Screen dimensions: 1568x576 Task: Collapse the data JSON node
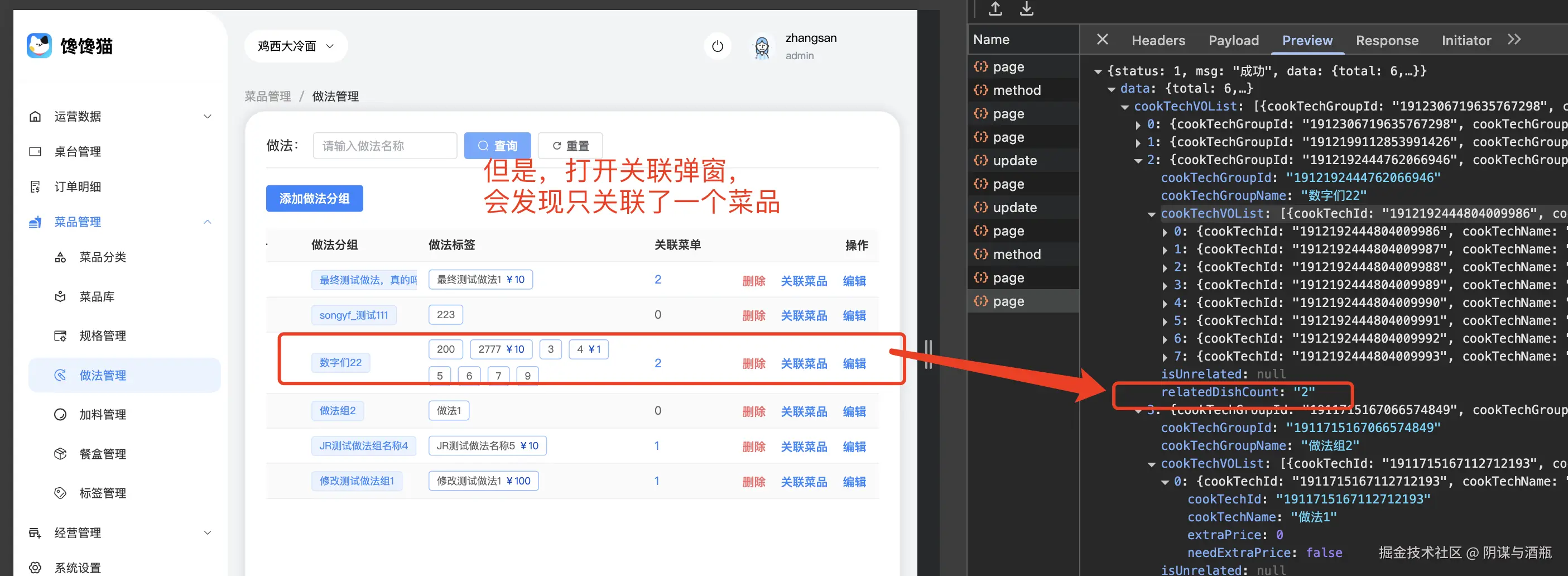pyautogui.click(x=1112, y=89)
